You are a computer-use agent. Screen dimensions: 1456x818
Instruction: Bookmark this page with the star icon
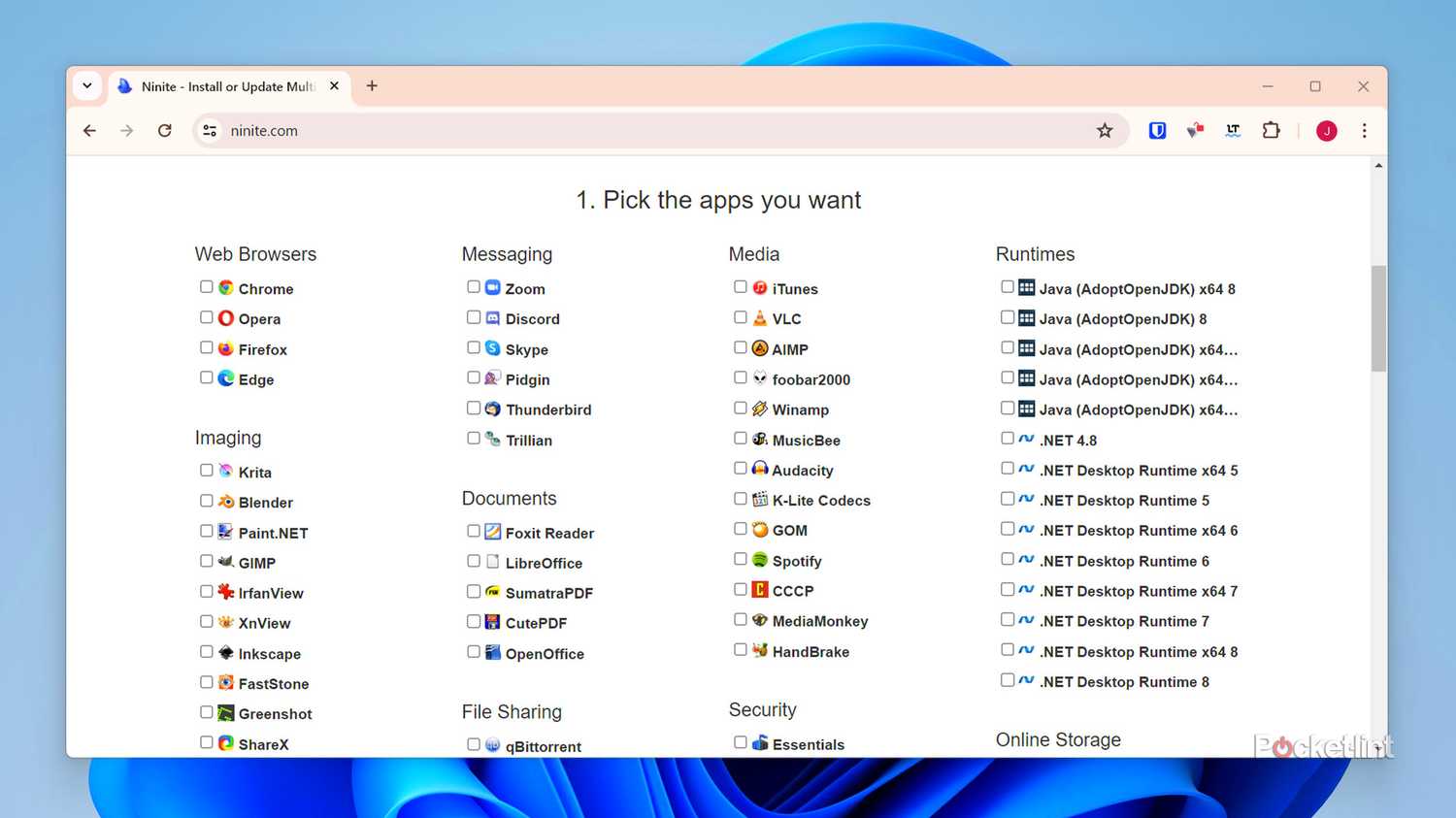click(1104, 131)
